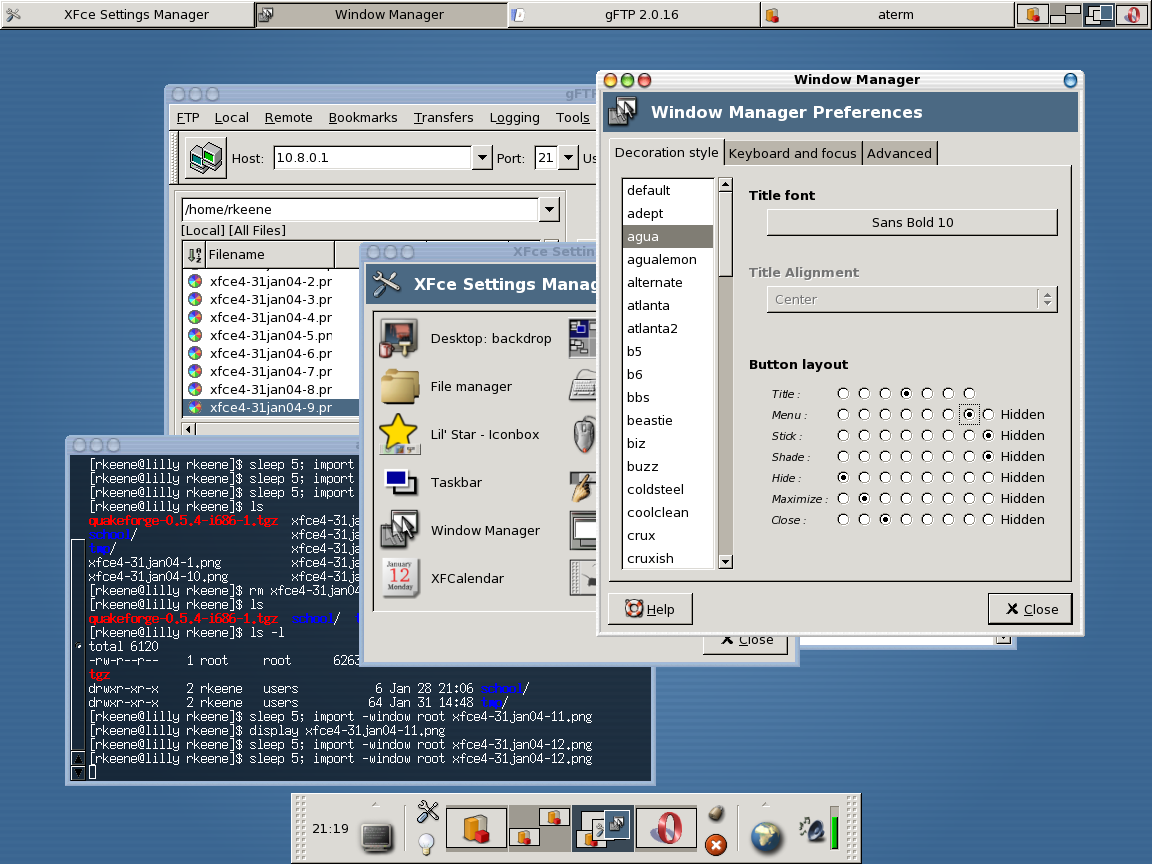This screenshot has width=1152, height=864.
Task: Click the theme list scrollbar down arrow
Action: [725, 562]
